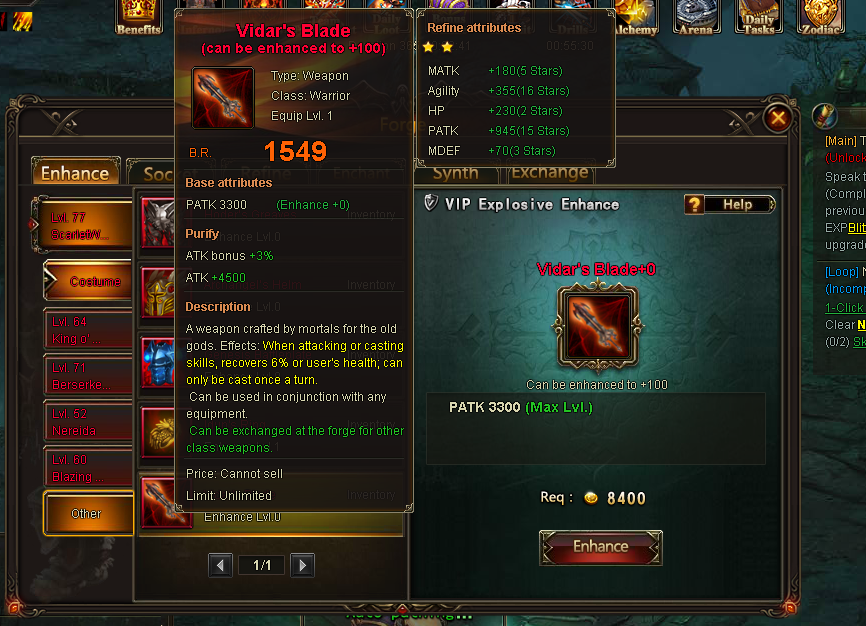
Task: Open the Arena icon
Action: coord(696,18)
